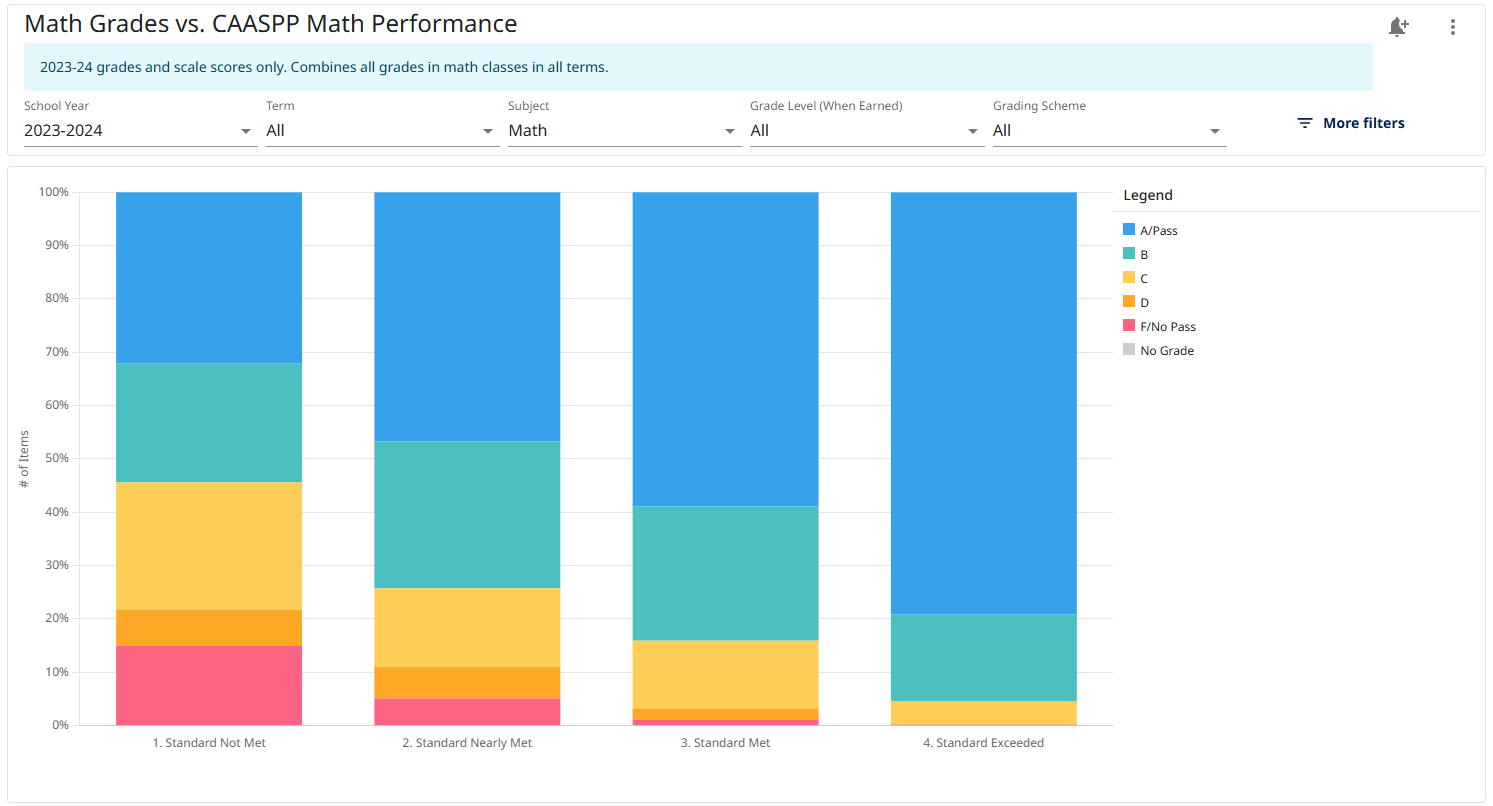Click the Grading Scheme dropdown arrow icon
The height and width of the screenshot is (806, 1493).
tap(1215, 130)
